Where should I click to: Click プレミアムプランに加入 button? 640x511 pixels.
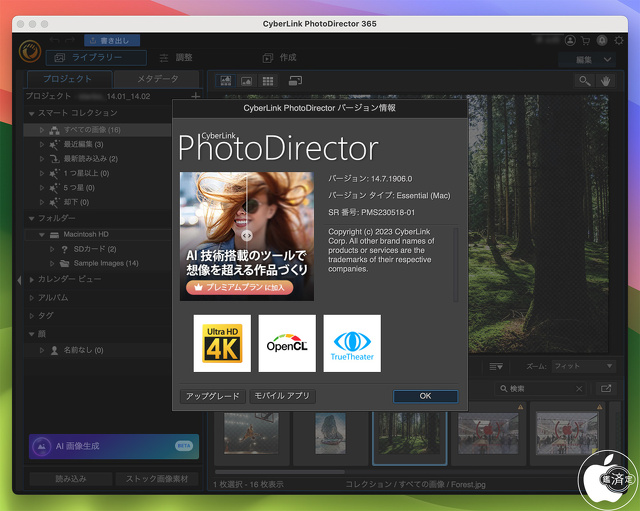click(x=240, y=287)
